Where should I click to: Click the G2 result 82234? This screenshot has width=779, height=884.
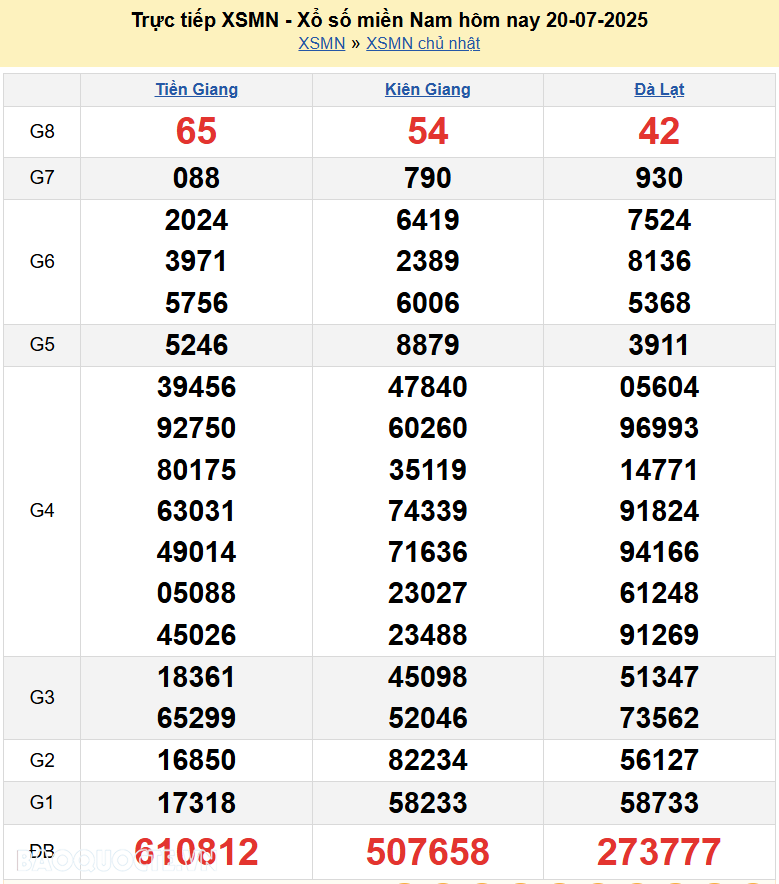(427, 760)
